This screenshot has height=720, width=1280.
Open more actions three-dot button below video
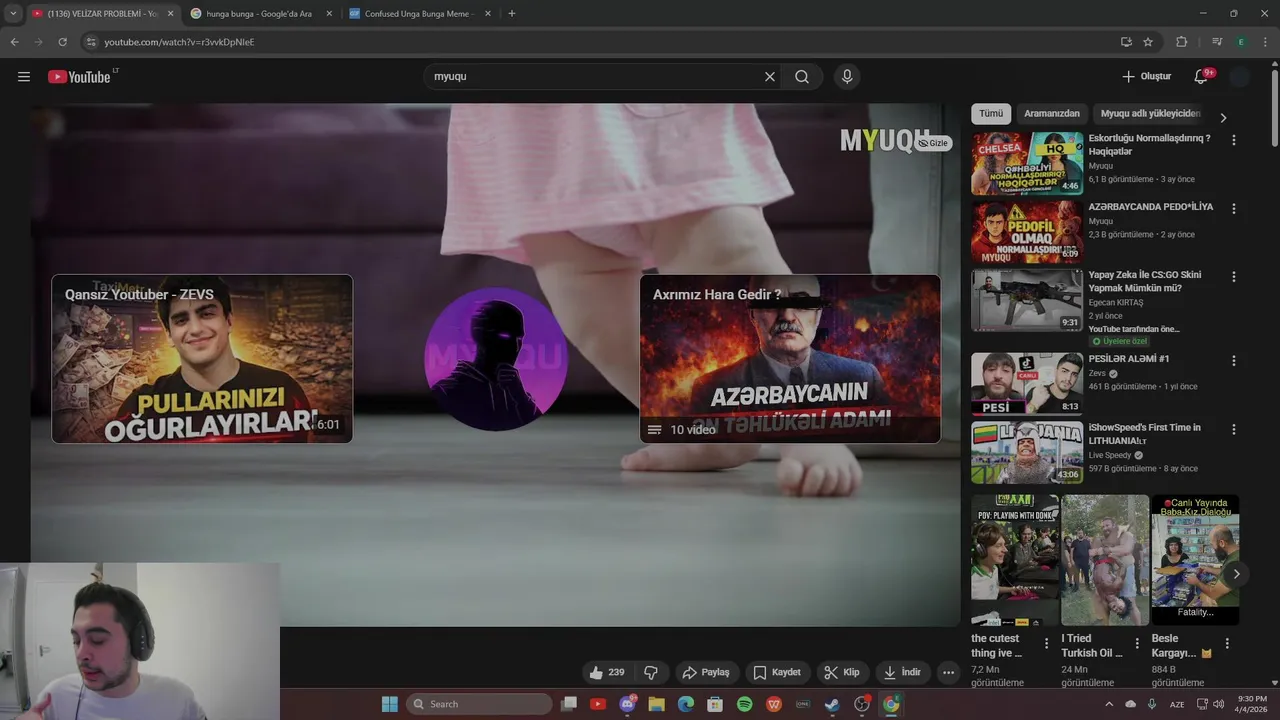[x=949, y=672]
